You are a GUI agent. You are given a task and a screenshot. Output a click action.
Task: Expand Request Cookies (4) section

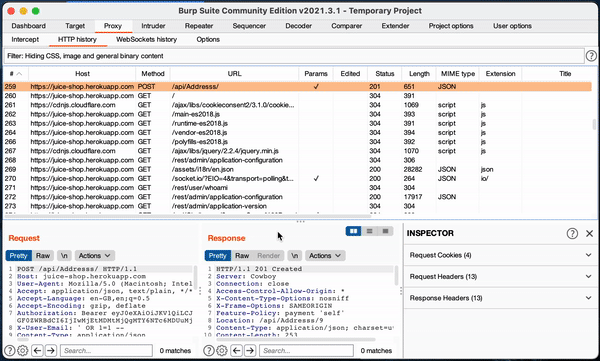(500, 255)
